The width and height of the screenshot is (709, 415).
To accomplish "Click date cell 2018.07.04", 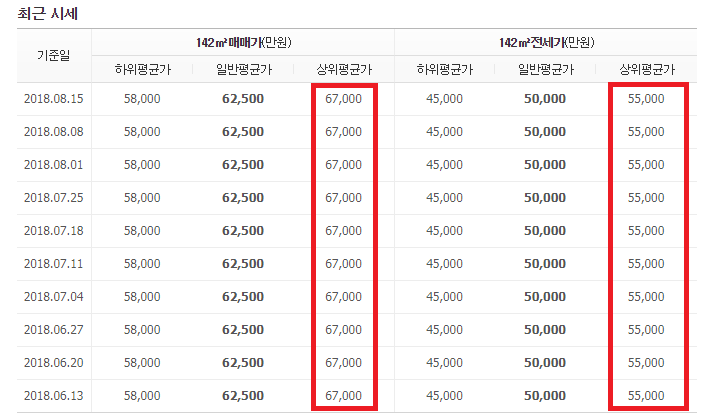I will click(x=54, y=297).
